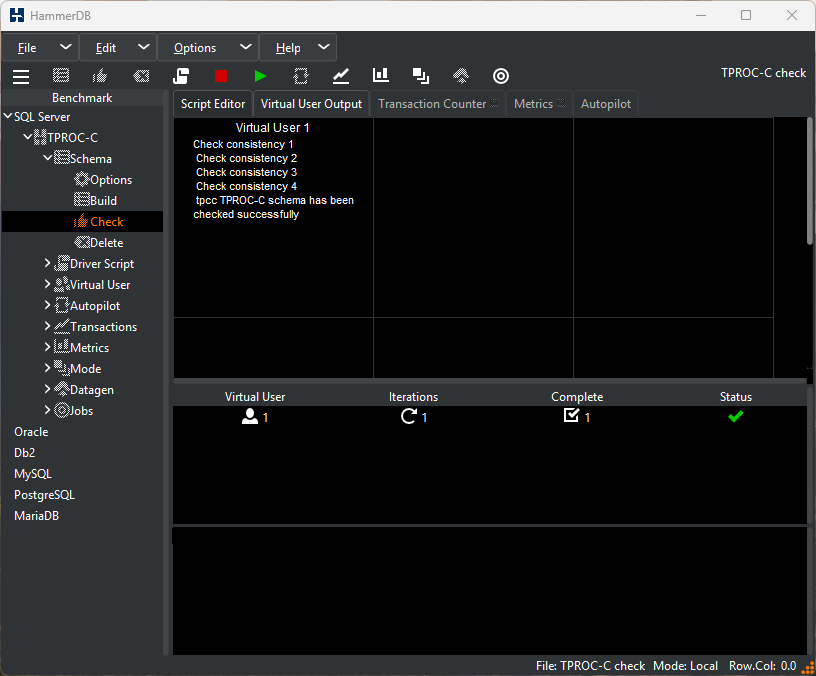Expand the Driver Script tree node
816x676 pixels.
(47, 263)
